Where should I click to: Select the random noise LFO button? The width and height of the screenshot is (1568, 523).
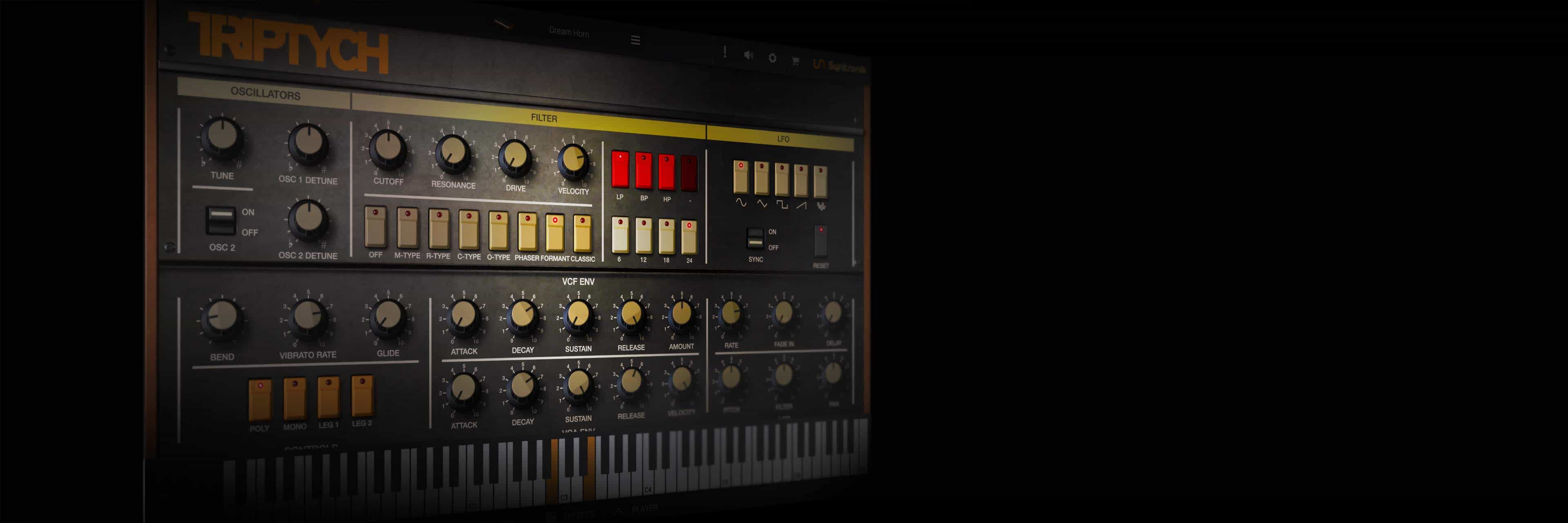(820, 182)
